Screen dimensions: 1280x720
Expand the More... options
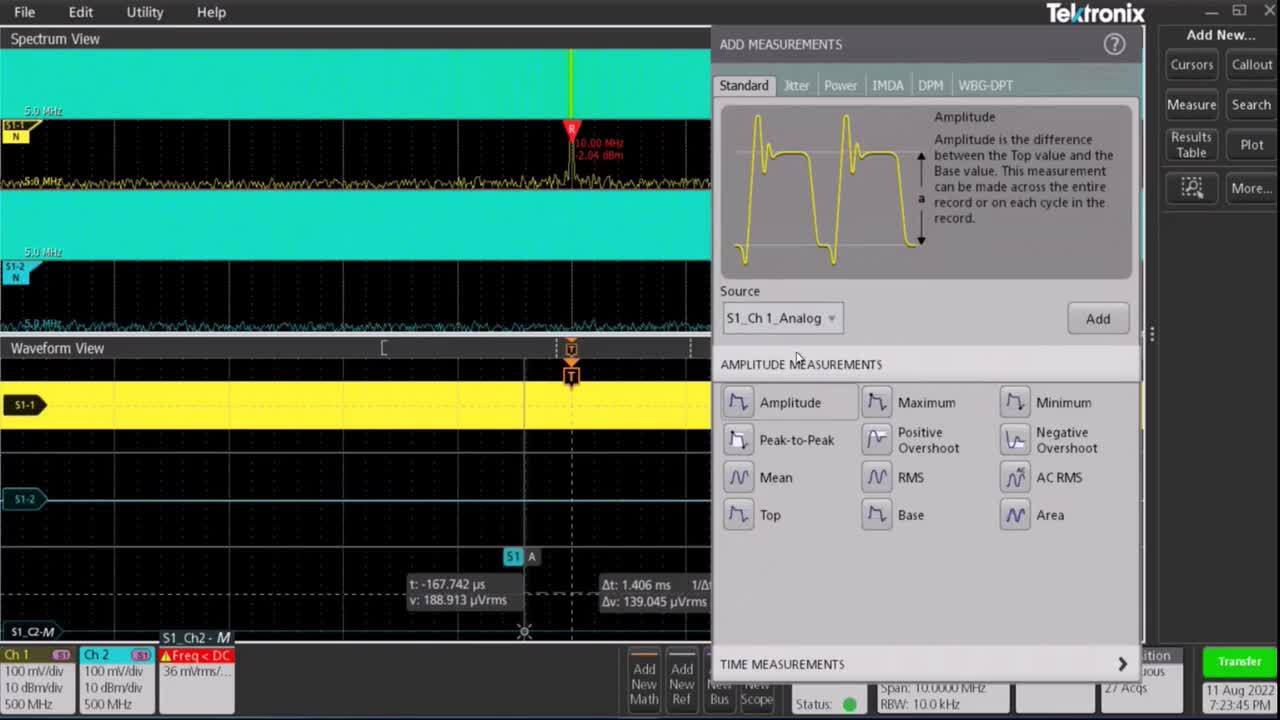(x=1250, y=188)
